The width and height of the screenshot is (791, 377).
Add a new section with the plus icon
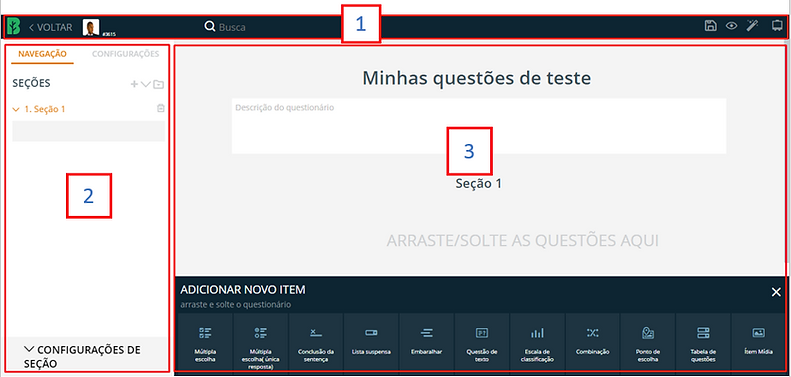pos(134,84)
